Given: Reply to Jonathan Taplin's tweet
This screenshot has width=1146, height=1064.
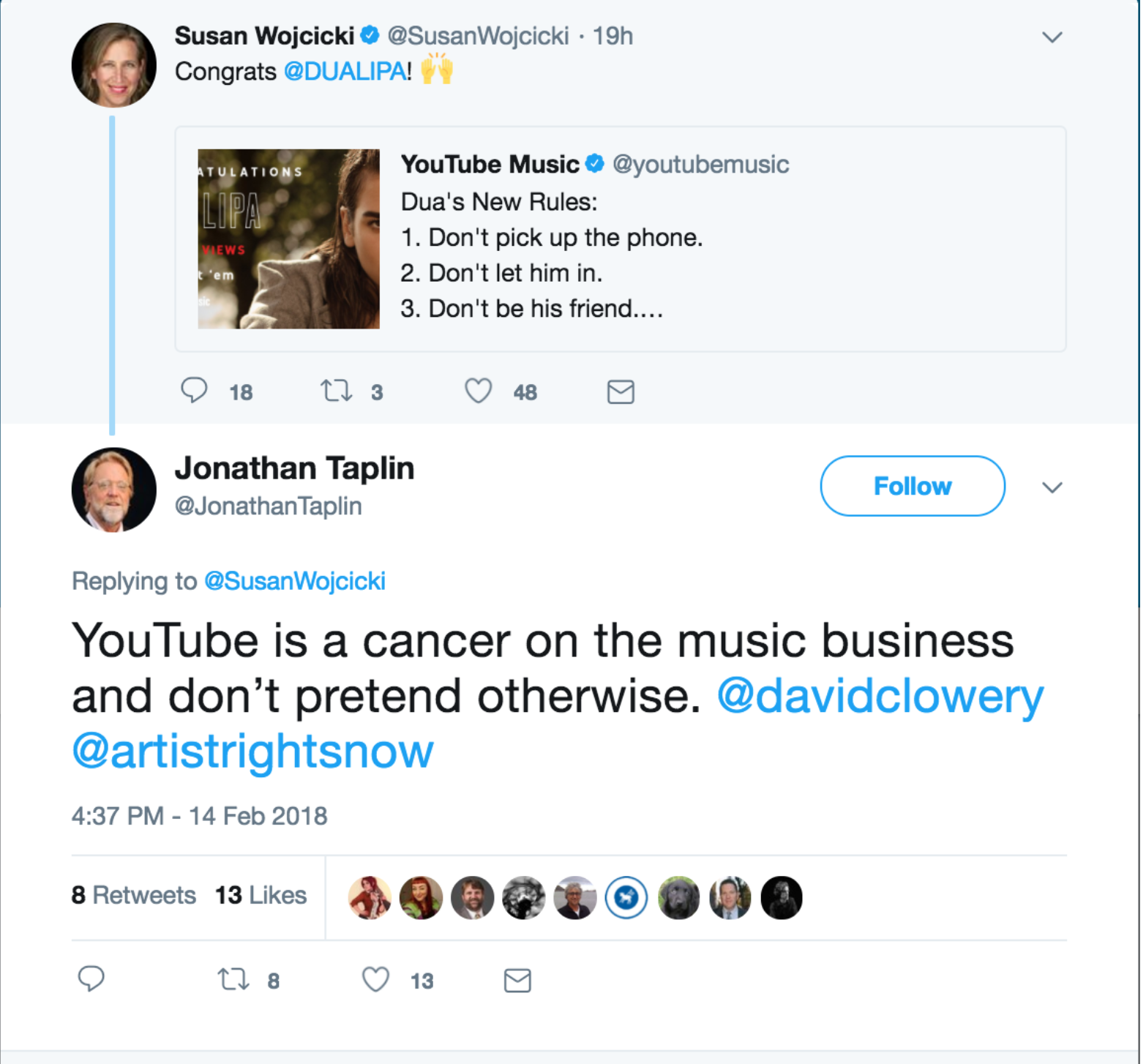Looking at the screenshot, I should pyautogui.click(x=91, y=980).
